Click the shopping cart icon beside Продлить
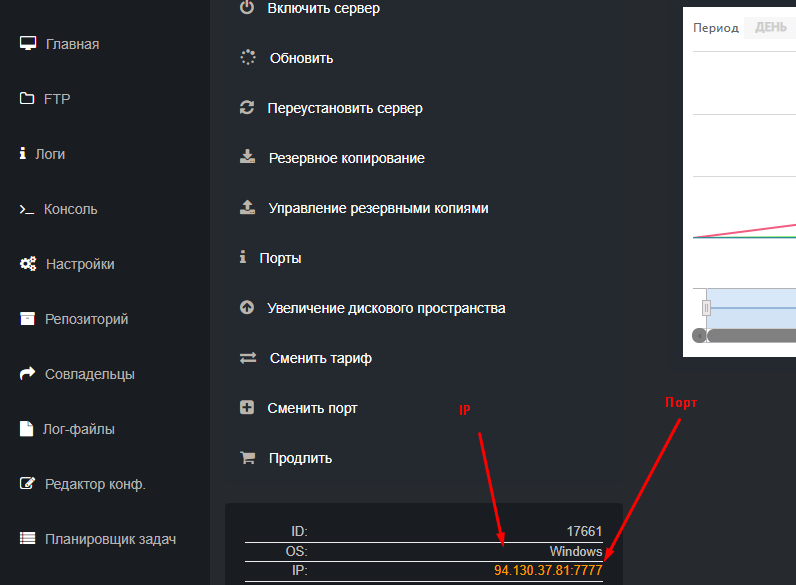This screenshot has height=585, width=796. 247,458
